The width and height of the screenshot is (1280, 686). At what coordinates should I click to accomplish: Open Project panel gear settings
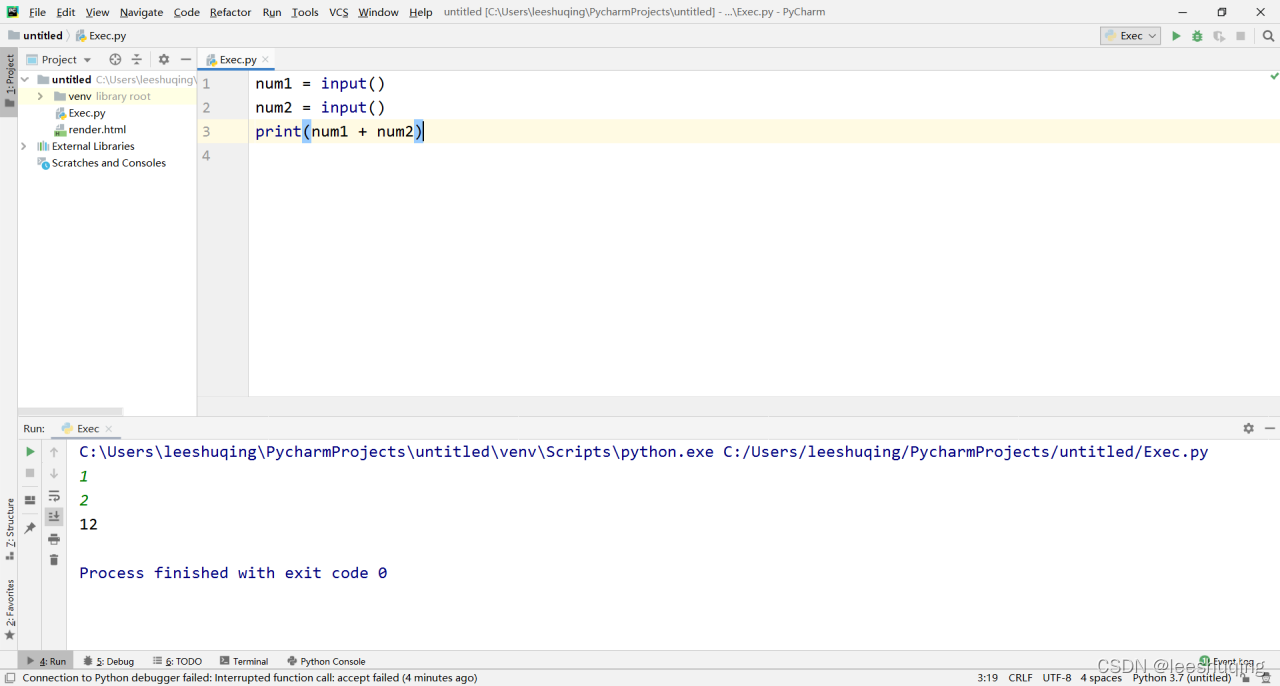[164, 60]
